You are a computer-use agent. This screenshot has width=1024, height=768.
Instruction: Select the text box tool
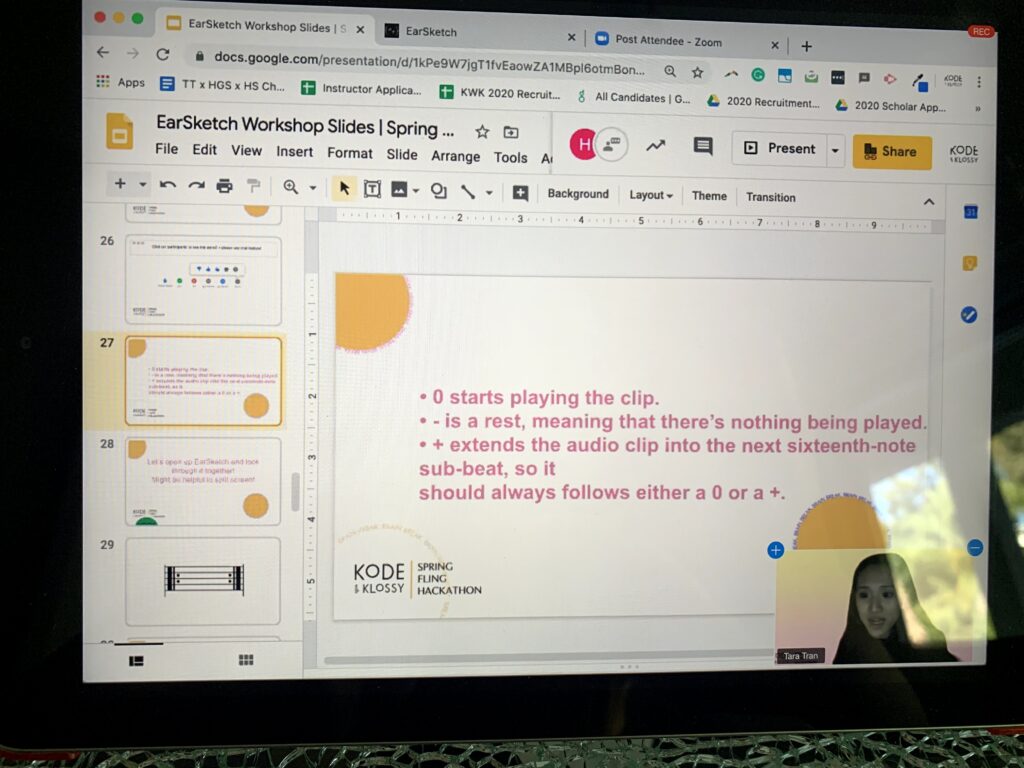pyautogui.click(x=372, y=189)
